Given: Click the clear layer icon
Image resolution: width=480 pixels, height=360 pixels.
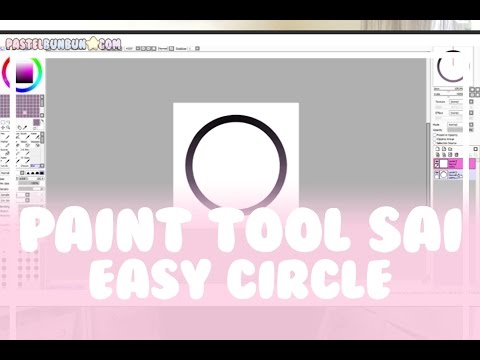Looking at the screenshot, I should tap(450, 155).
